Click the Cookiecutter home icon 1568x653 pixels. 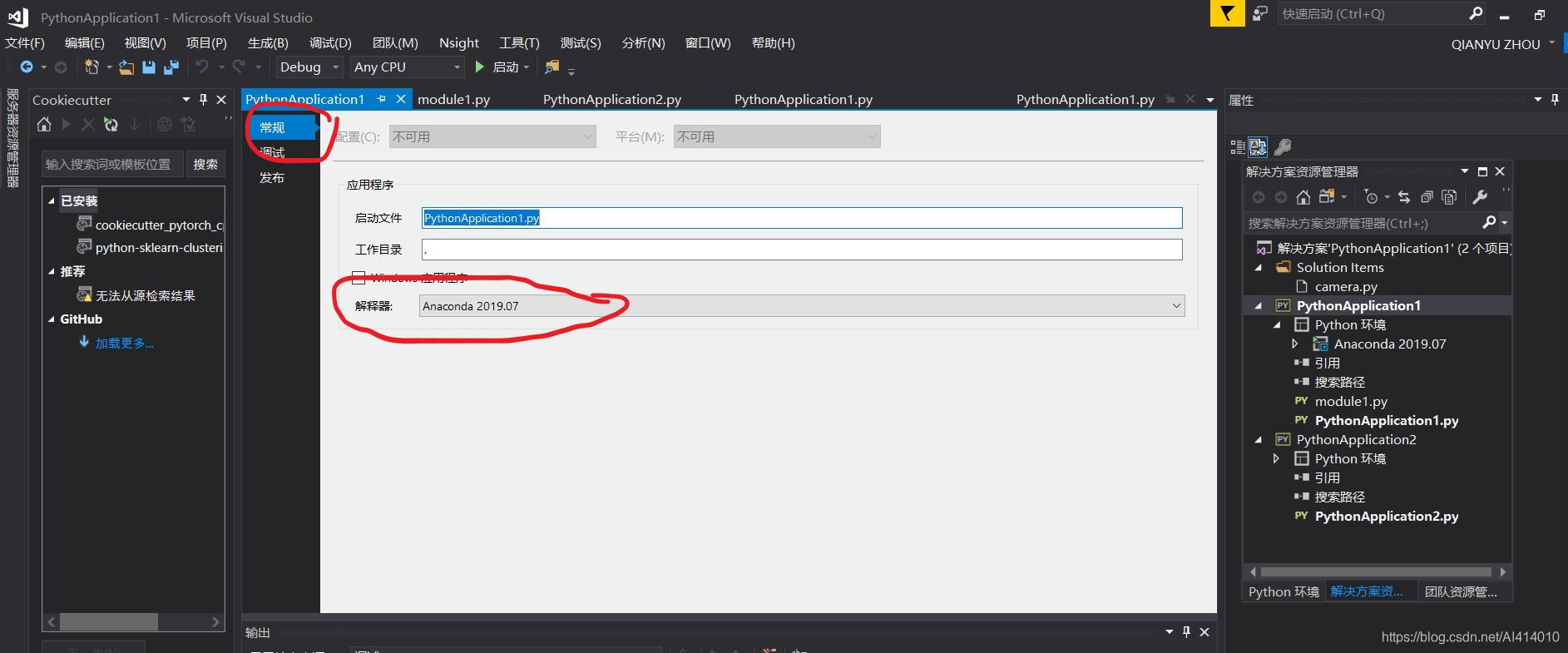click(x=44, y=125)
